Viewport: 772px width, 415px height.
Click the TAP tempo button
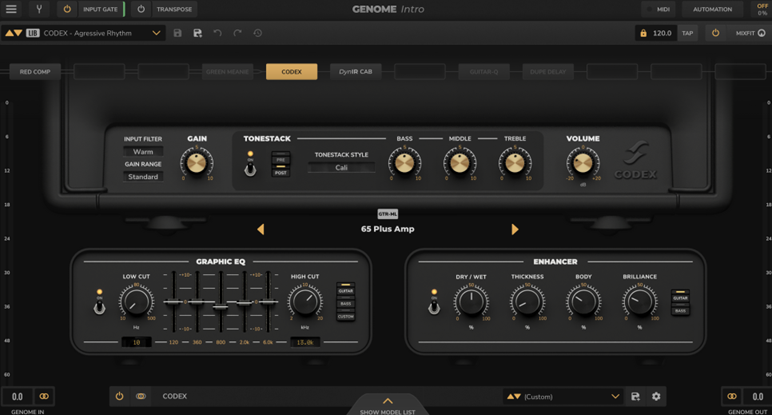pos(687,33)
